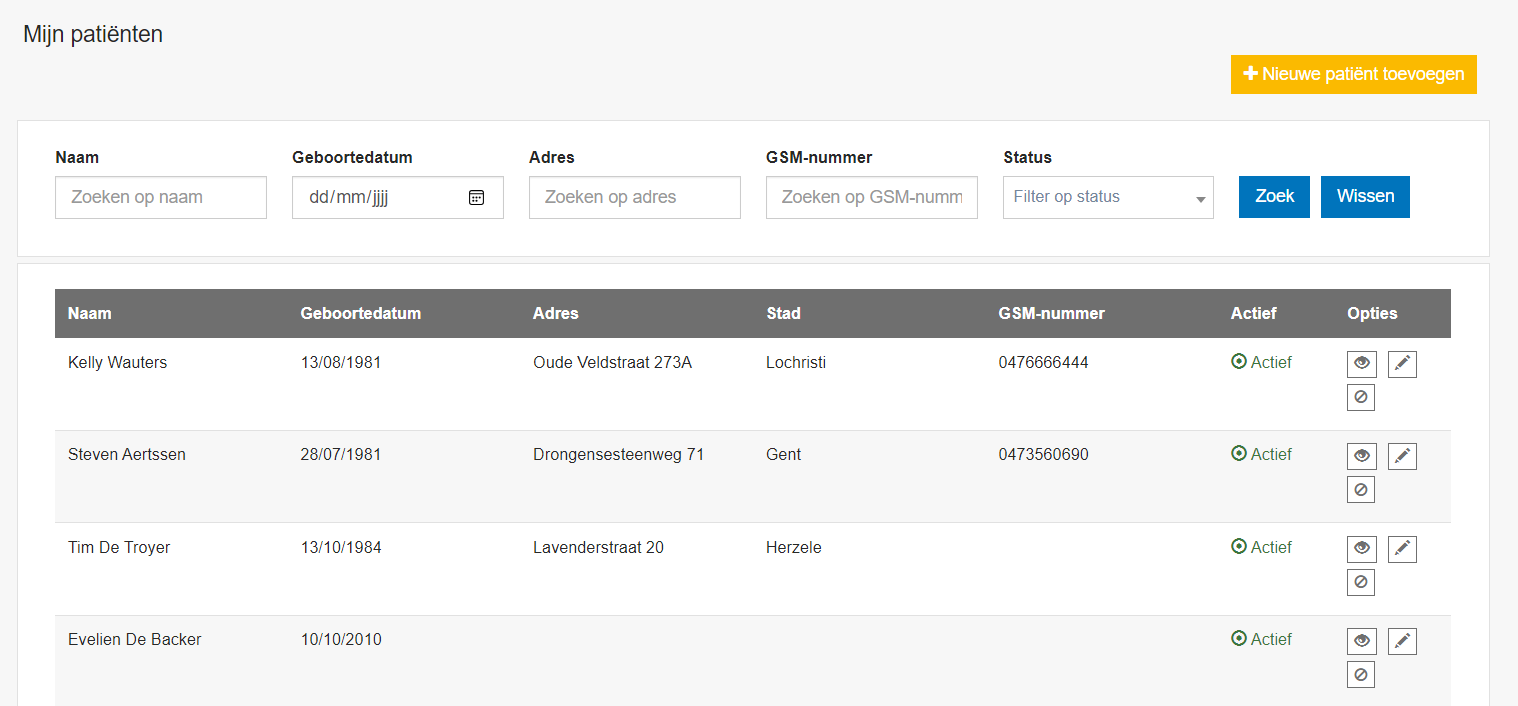Select the Actief status of Evelien De Backer

pyautogui.click(x=1261, y=639)
